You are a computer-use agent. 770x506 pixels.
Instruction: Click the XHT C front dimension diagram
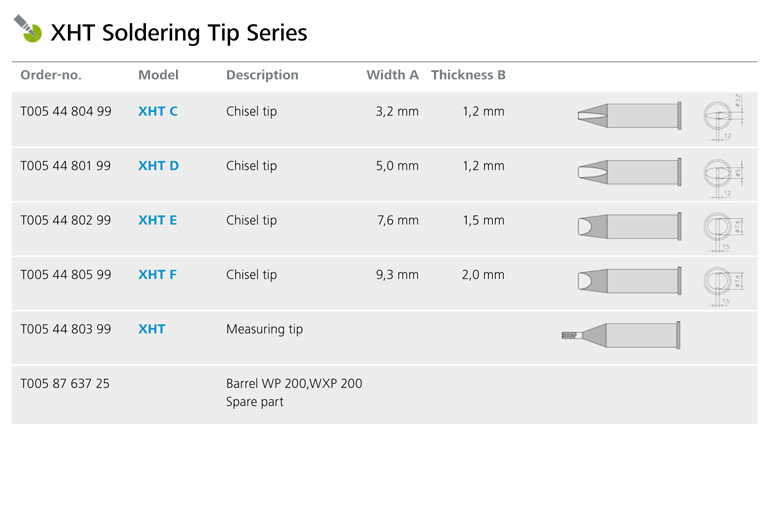(x=723, y=117)
